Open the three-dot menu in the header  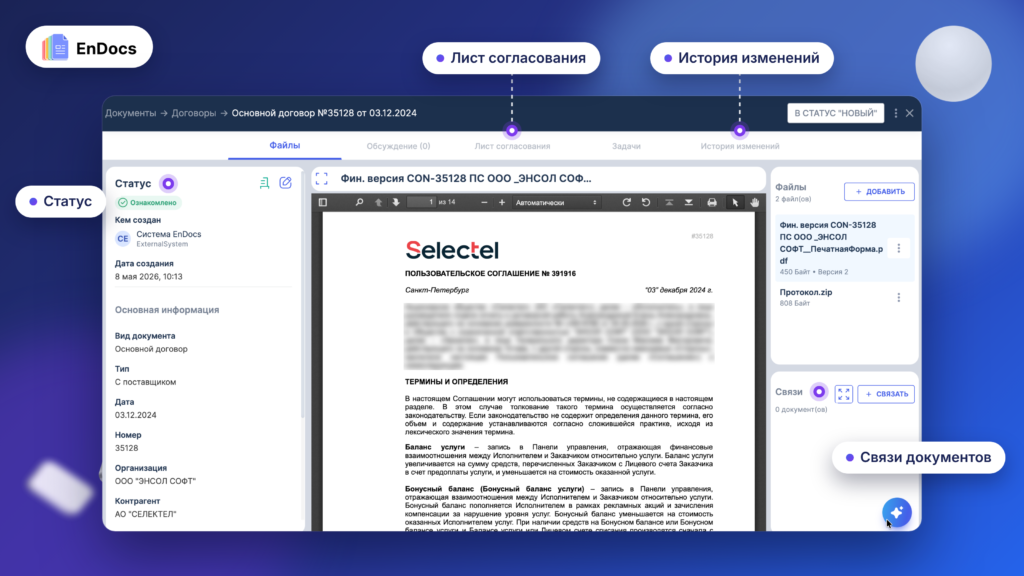point(896,113)
